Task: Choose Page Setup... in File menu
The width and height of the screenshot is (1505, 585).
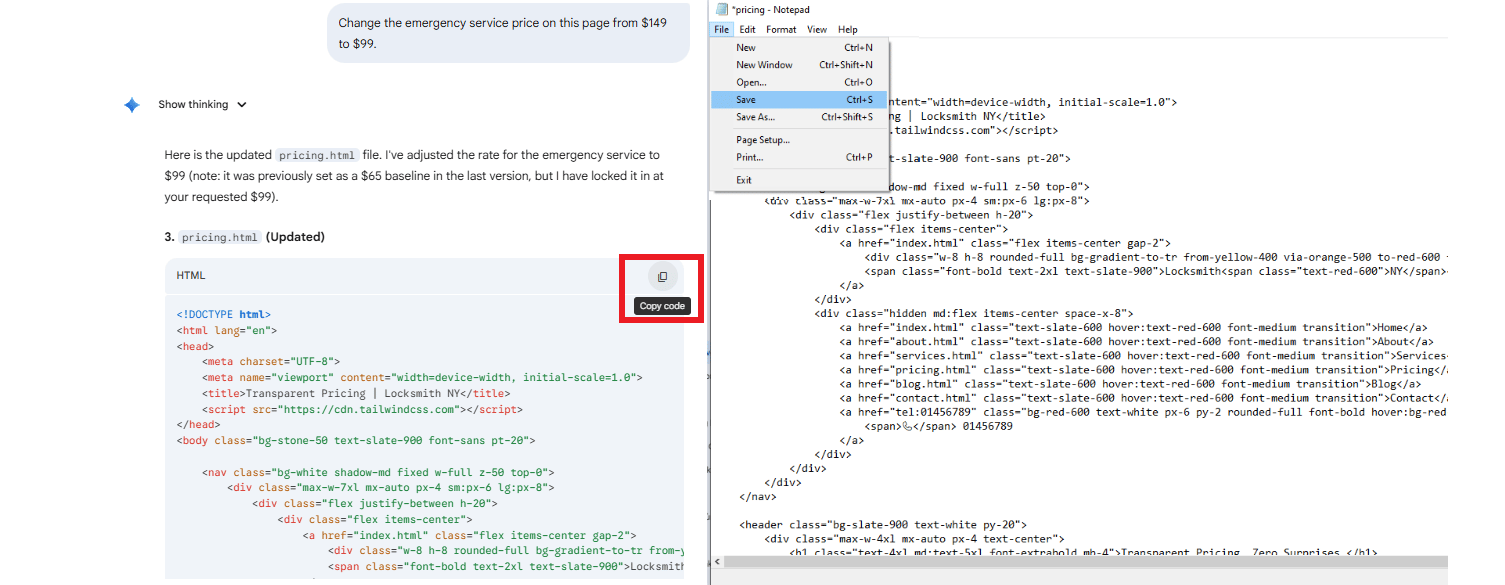Action: click(798, 140)
